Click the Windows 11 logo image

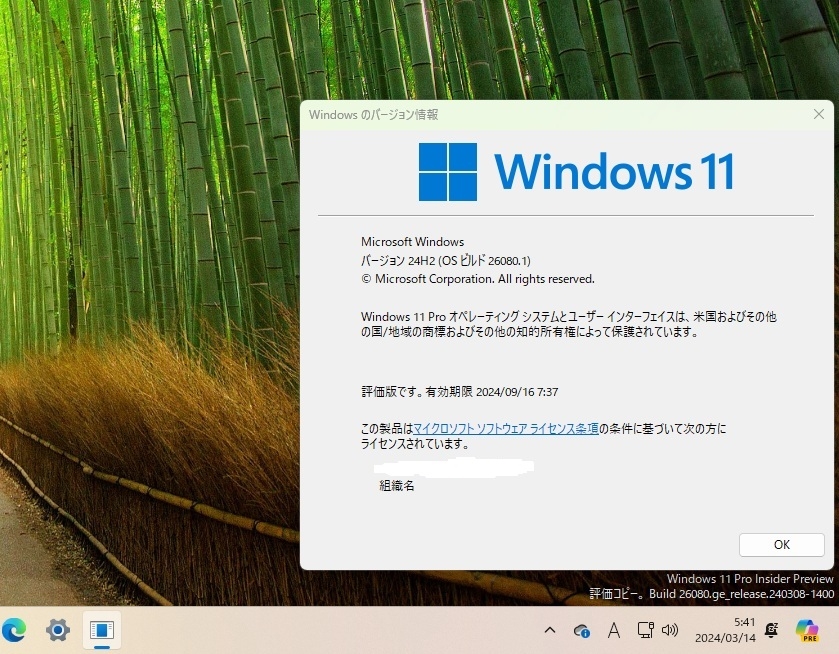(x=576, y=172)
